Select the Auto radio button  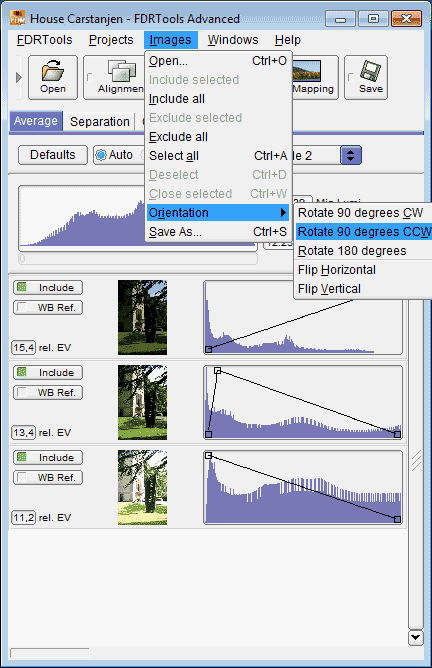tap(101, 155)
